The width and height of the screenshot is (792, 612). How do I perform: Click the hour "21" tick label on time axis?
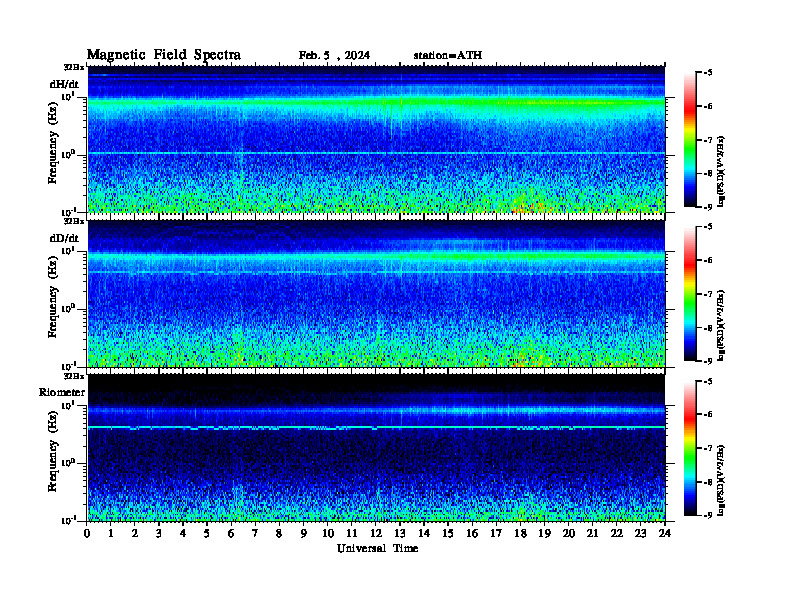pyautogui.click(x=592, y=534)
